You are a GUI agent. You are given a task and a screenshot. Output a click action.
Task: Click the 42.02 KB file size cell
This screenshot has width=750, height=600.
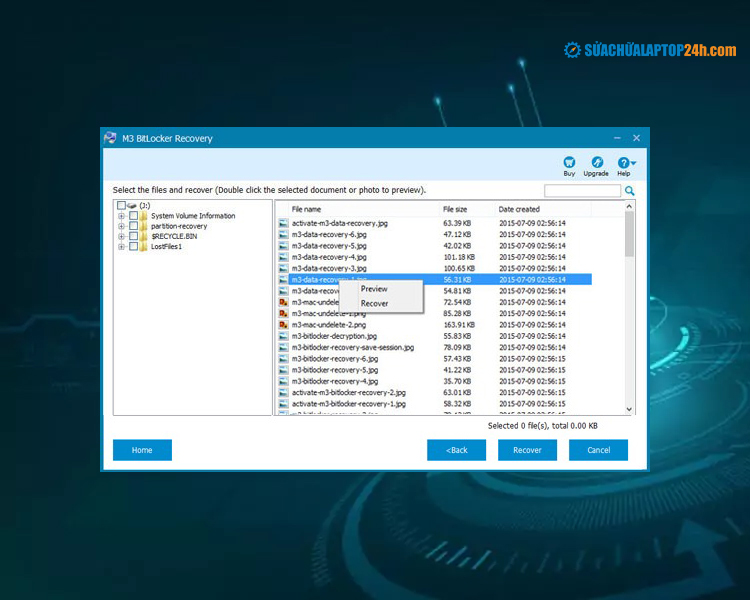coord(457,245)
